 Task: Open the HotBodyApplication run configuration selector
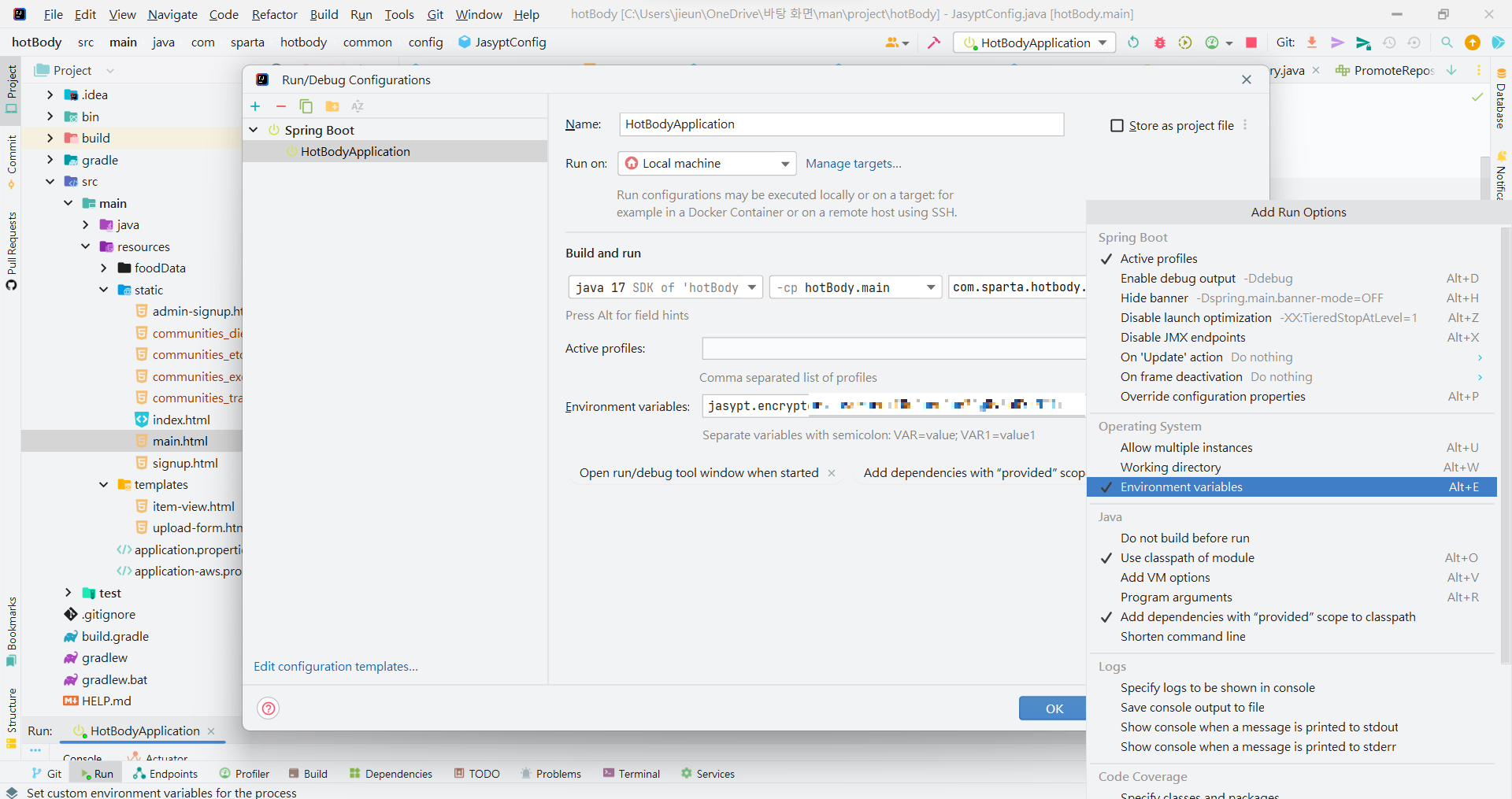(x=1035, y=43)
